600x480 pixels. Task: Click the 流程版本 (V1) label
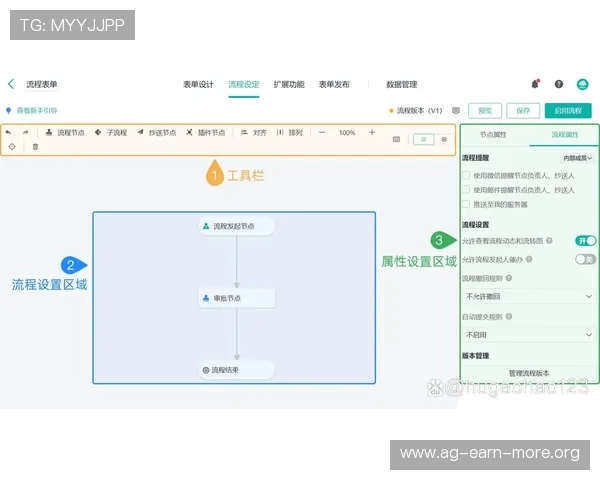(419, 111)
